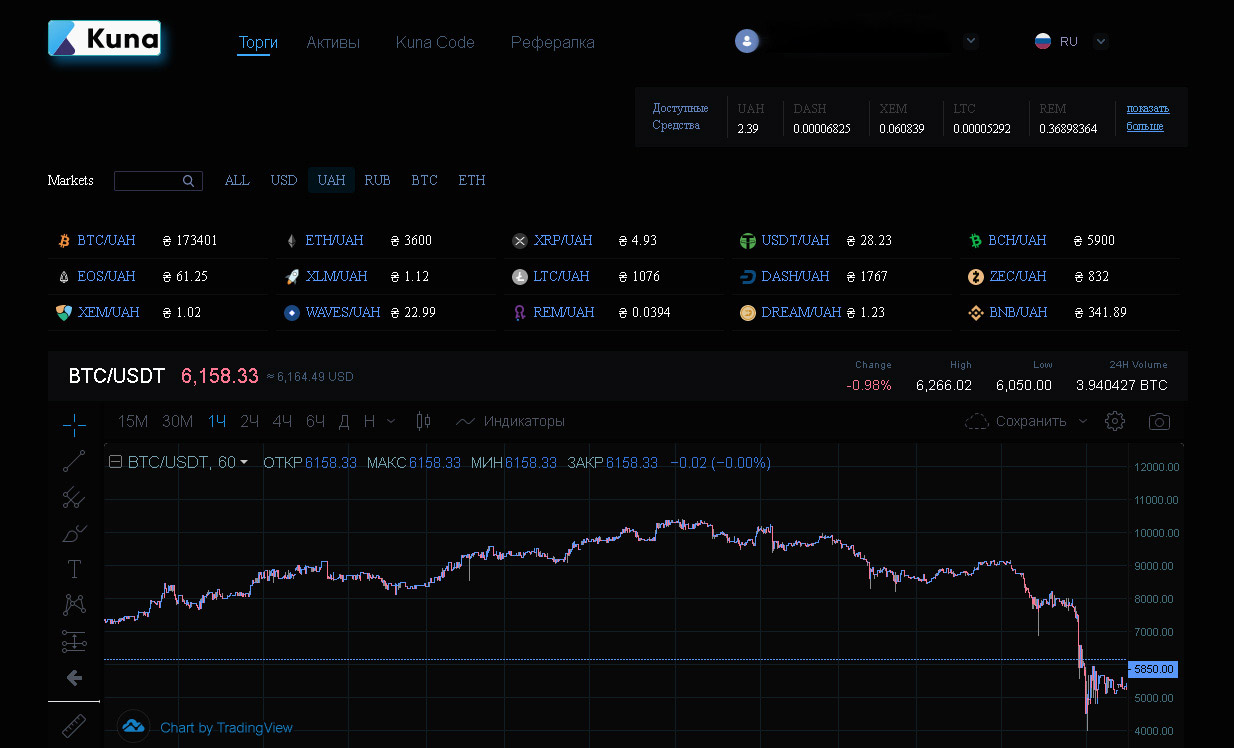1234x748 pixels.
Task: Select the pitchfork drawing tool
Action: point(75,497)
